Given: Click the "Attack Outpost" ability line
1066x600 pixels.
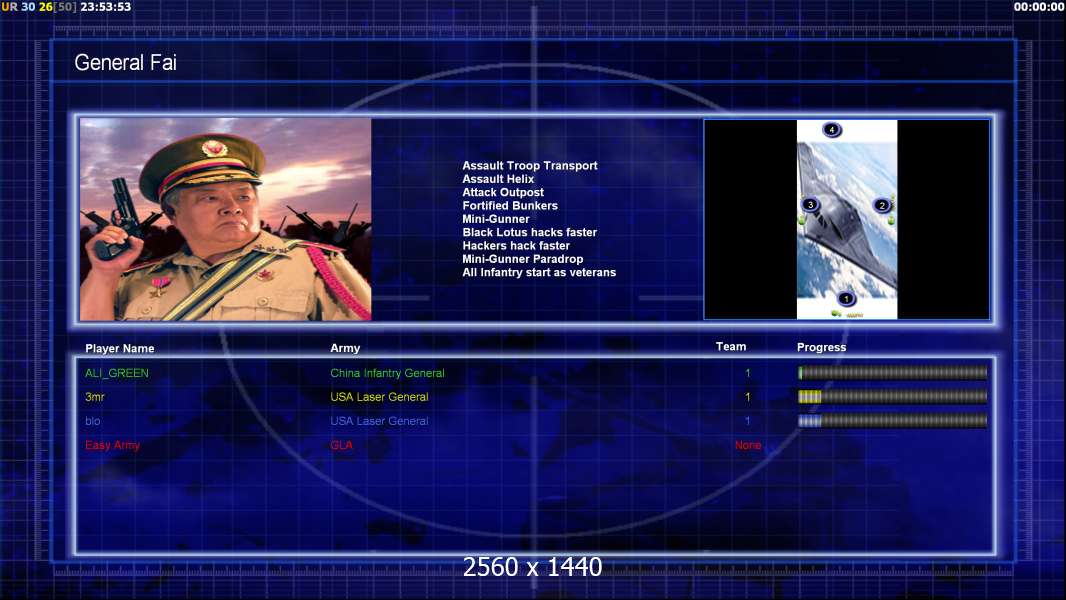Looking at the screenshot, I should point(503,192).
